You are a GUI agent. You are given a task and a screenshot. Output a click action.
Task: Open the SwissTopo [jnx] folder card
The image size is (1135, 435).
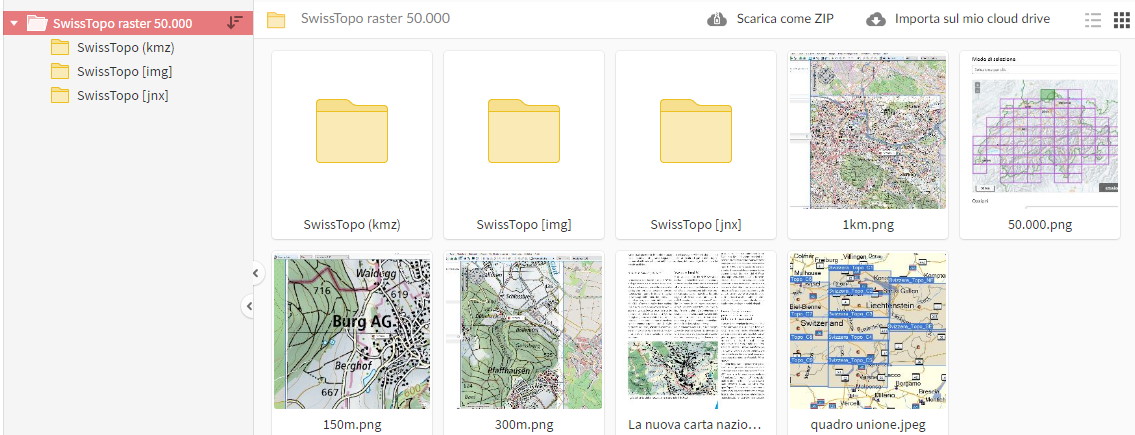click(x=696, y=145)
